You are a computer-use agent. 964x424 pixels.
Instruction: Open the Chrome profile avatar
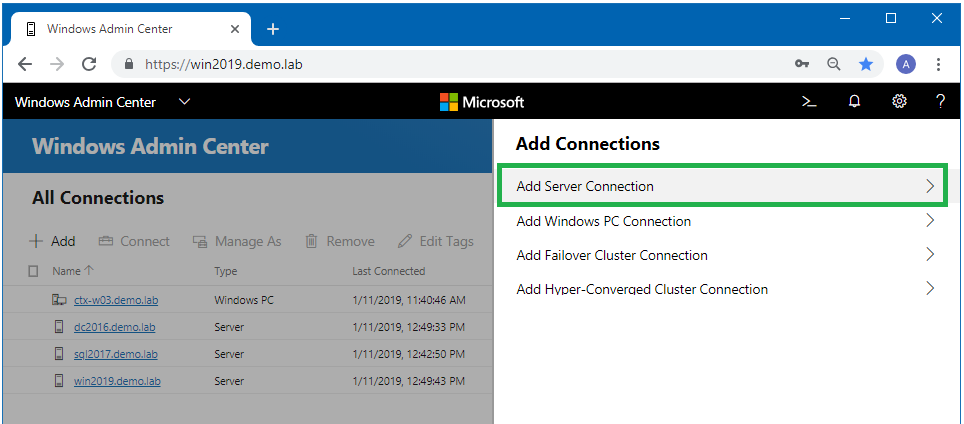906,64
